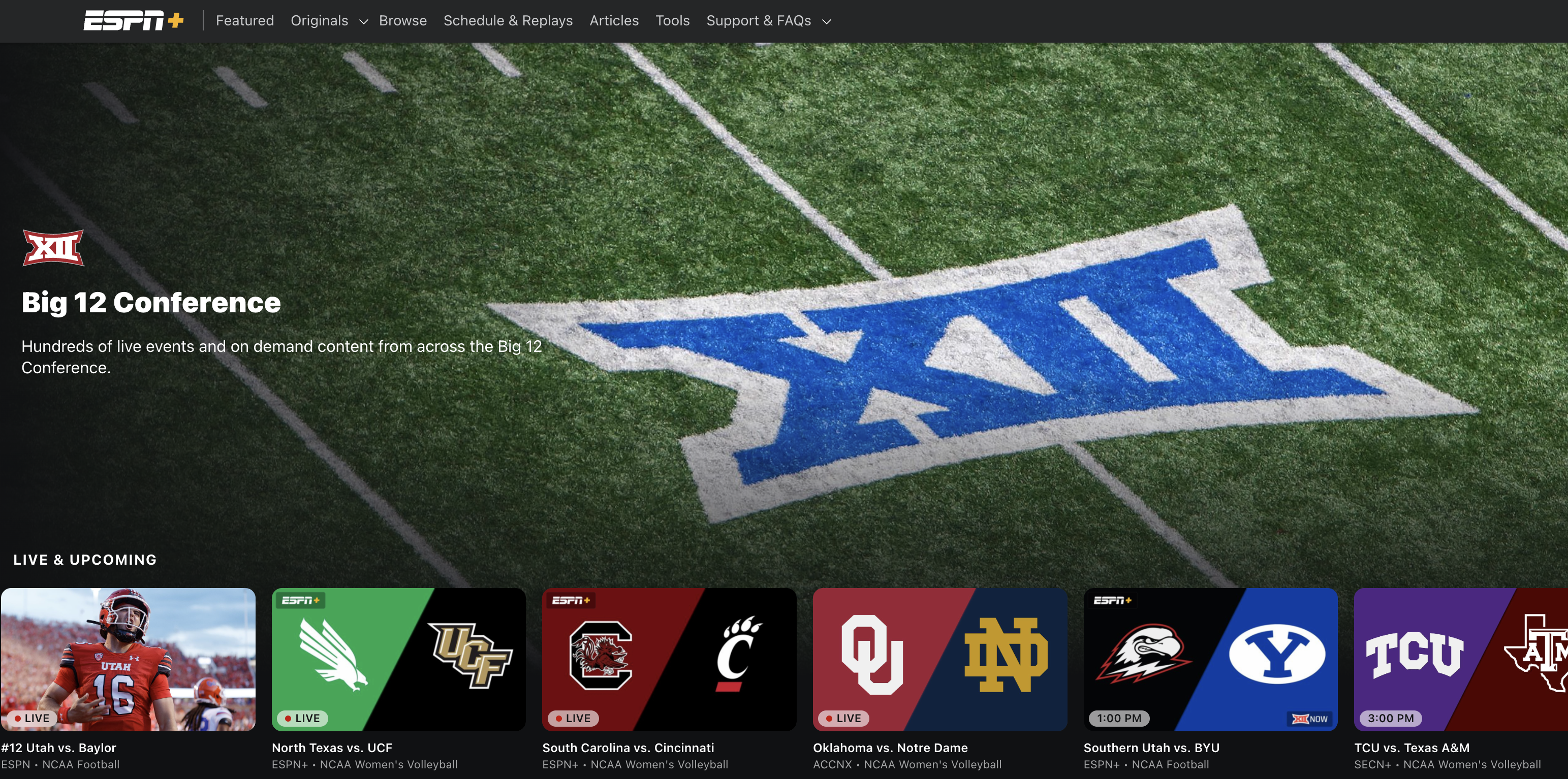The width and height of the screenshot is (1568, 779).
Task: Click the 1:00 PM time badge
Action: (x=1119, y=718)
